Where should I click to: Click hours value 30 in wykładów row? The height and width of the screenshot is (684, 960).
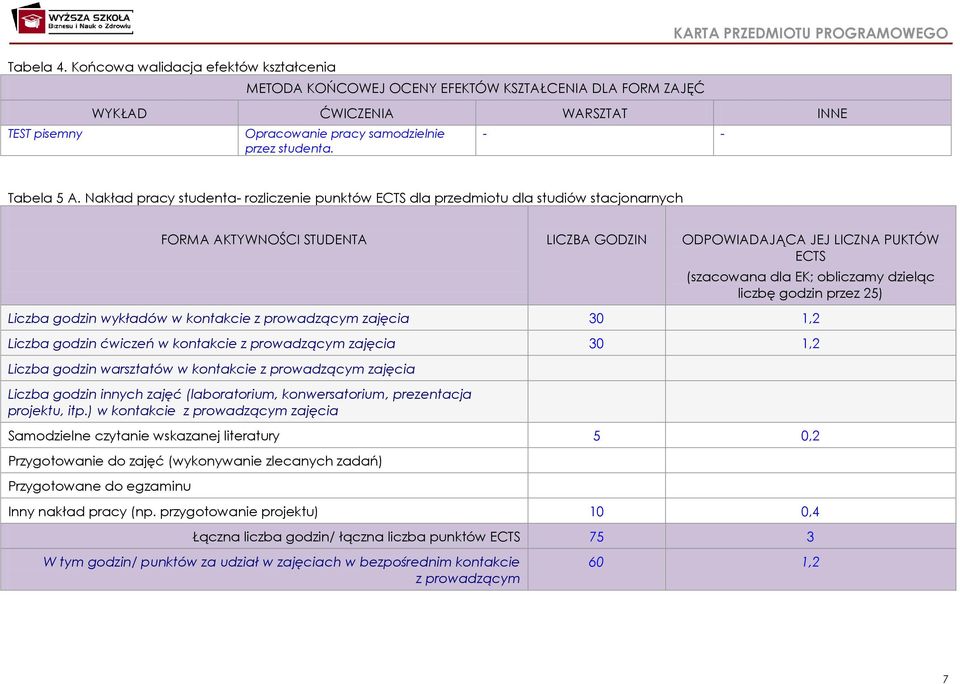tap(596, 318)
